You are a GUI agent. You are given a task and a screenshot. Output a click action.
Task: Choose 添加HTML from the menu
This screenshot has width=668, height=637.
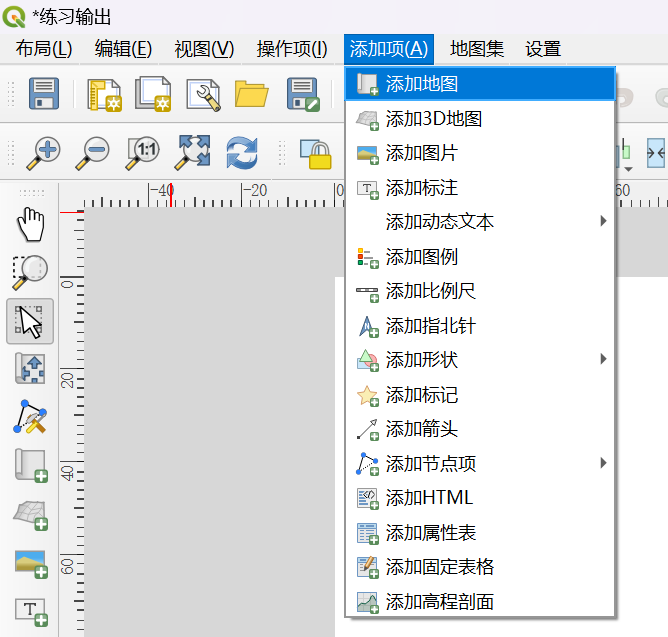480,498
